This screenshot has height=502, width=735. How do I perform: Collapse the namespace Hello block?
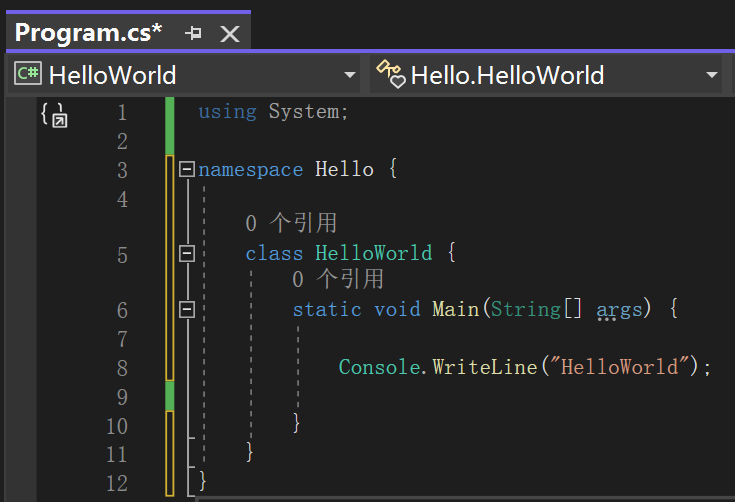pyautogui.click(x=186, y=170)
